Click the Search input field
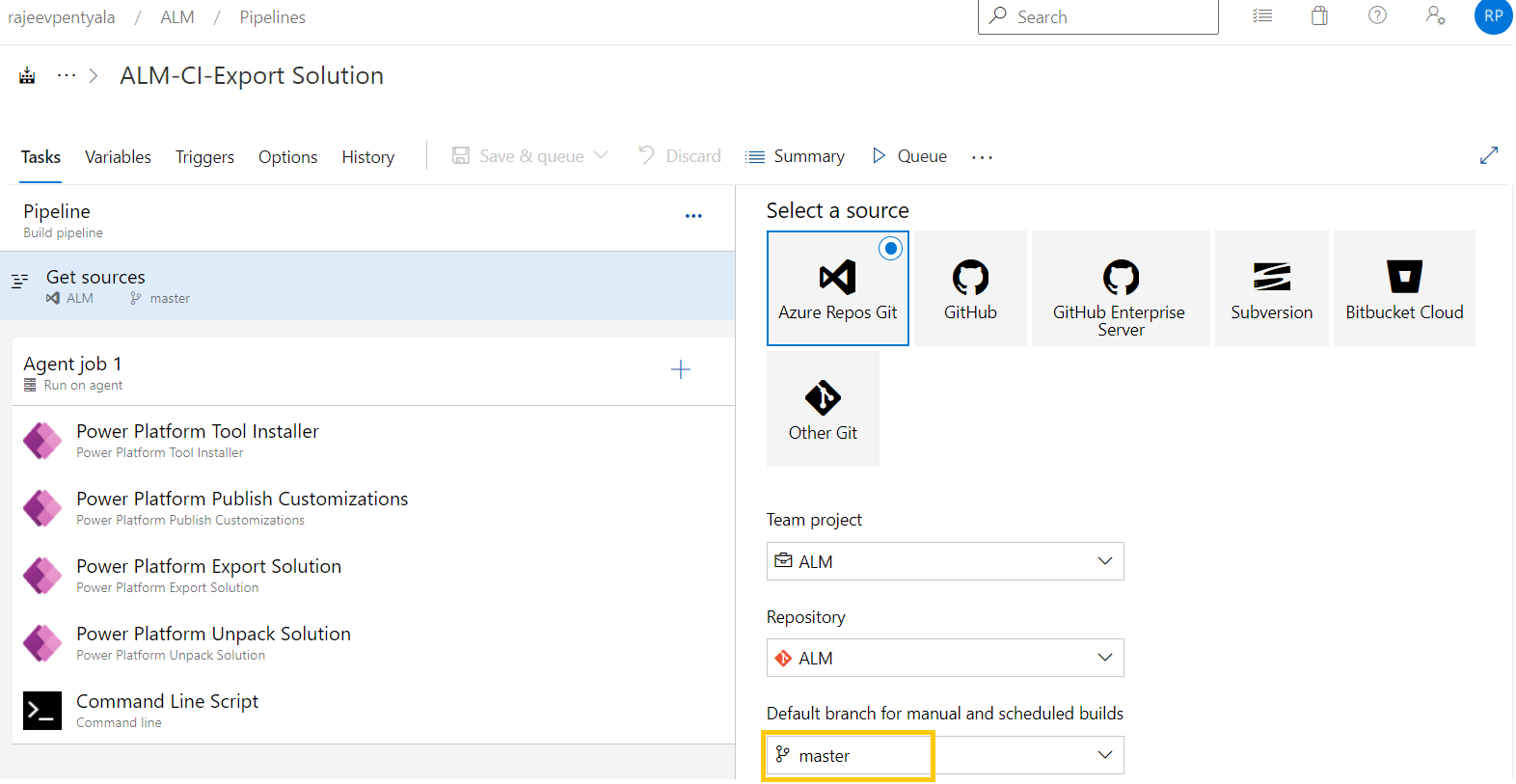Screen dimensions: 1516x784 click(x=1098, y=16)
